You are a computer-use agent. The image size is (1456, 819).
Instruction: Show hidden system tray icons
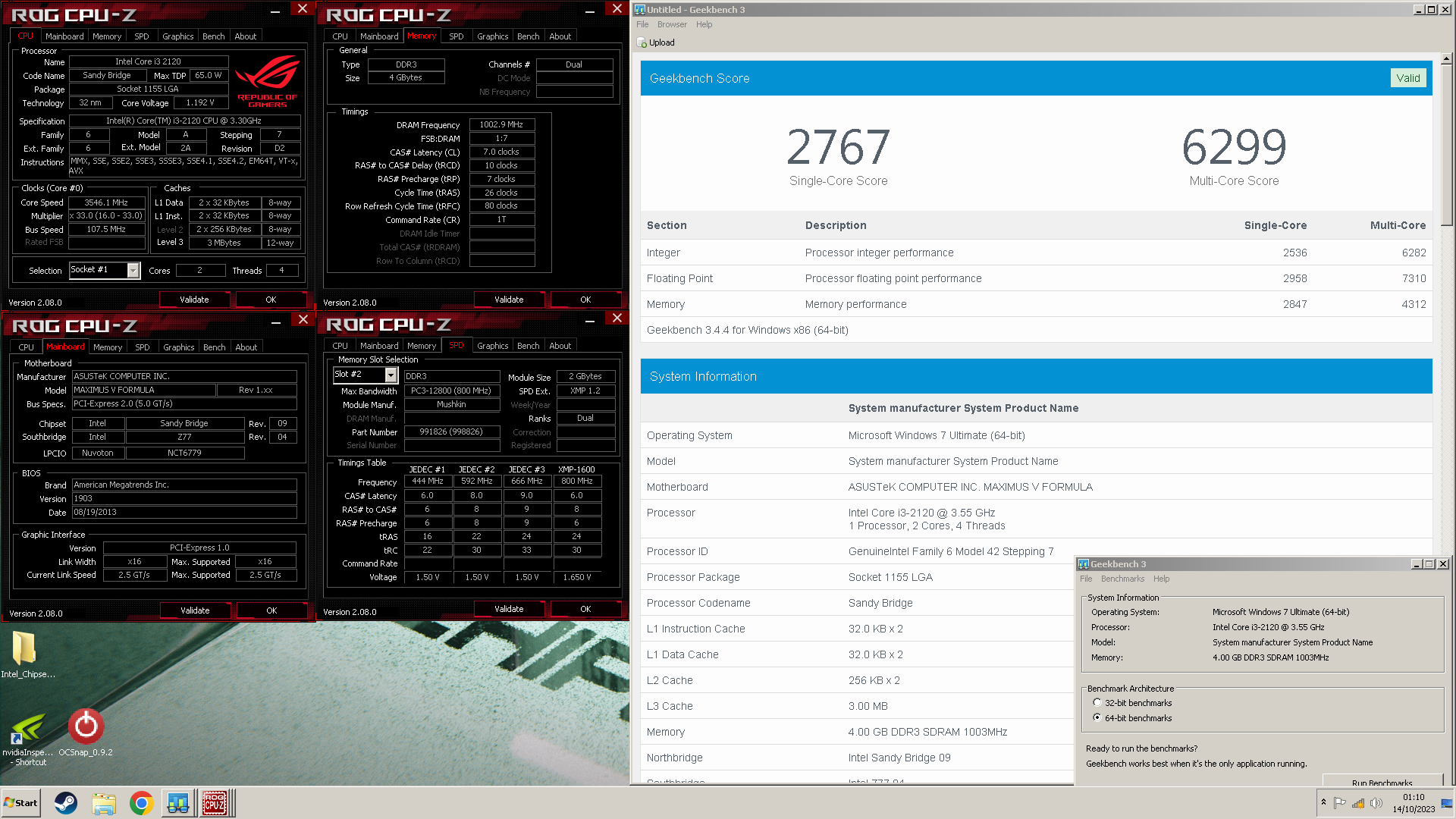click(1323, 802)
